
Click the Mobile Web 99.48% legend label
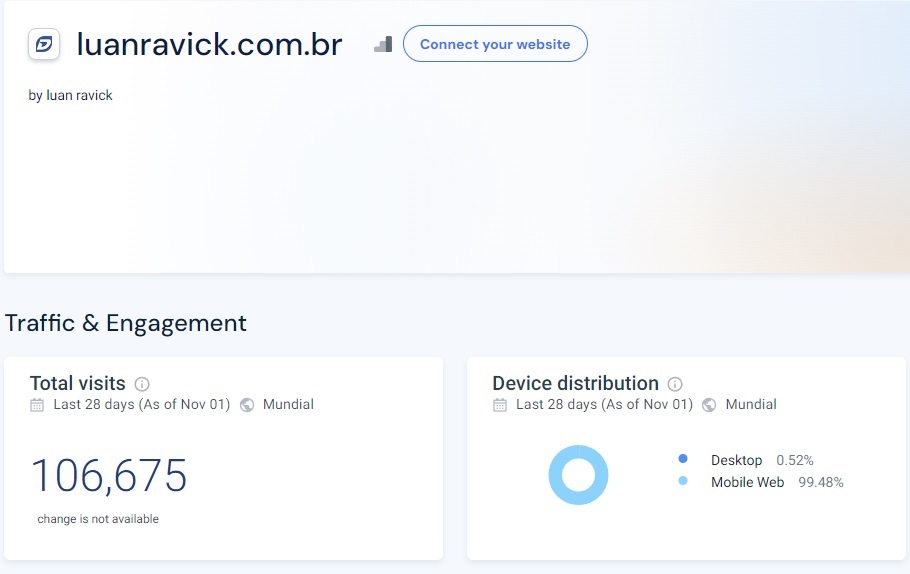777,482
